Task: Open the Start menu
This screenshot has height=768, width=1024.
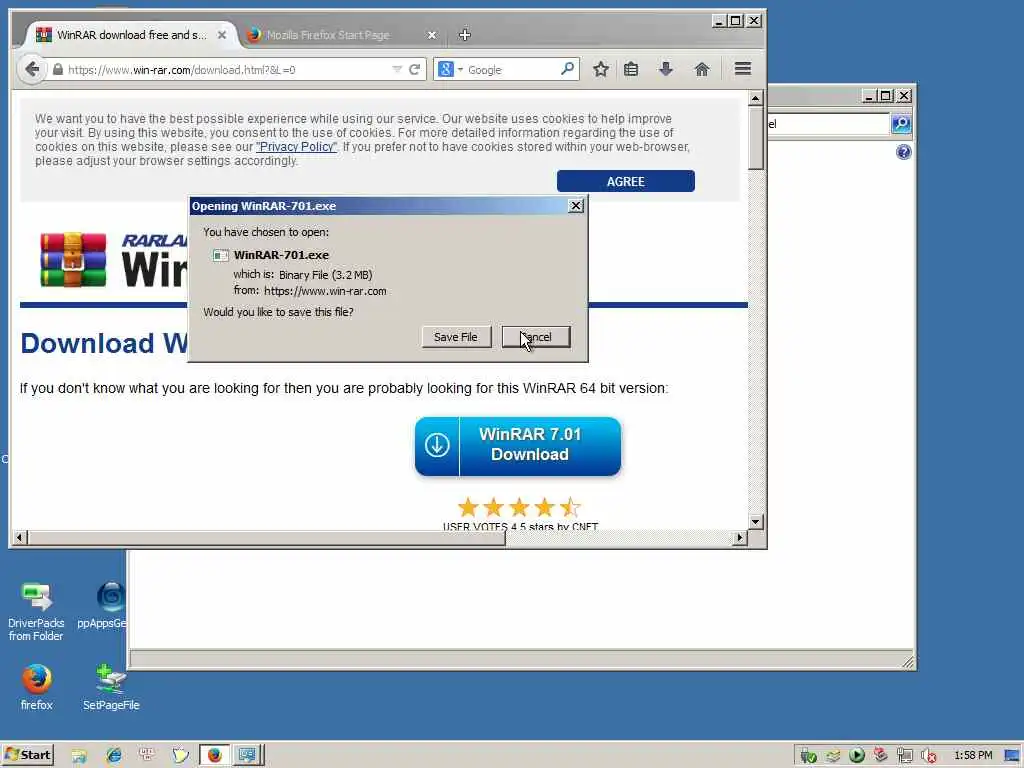Action: pyautogui.click(x=27, y=755)
